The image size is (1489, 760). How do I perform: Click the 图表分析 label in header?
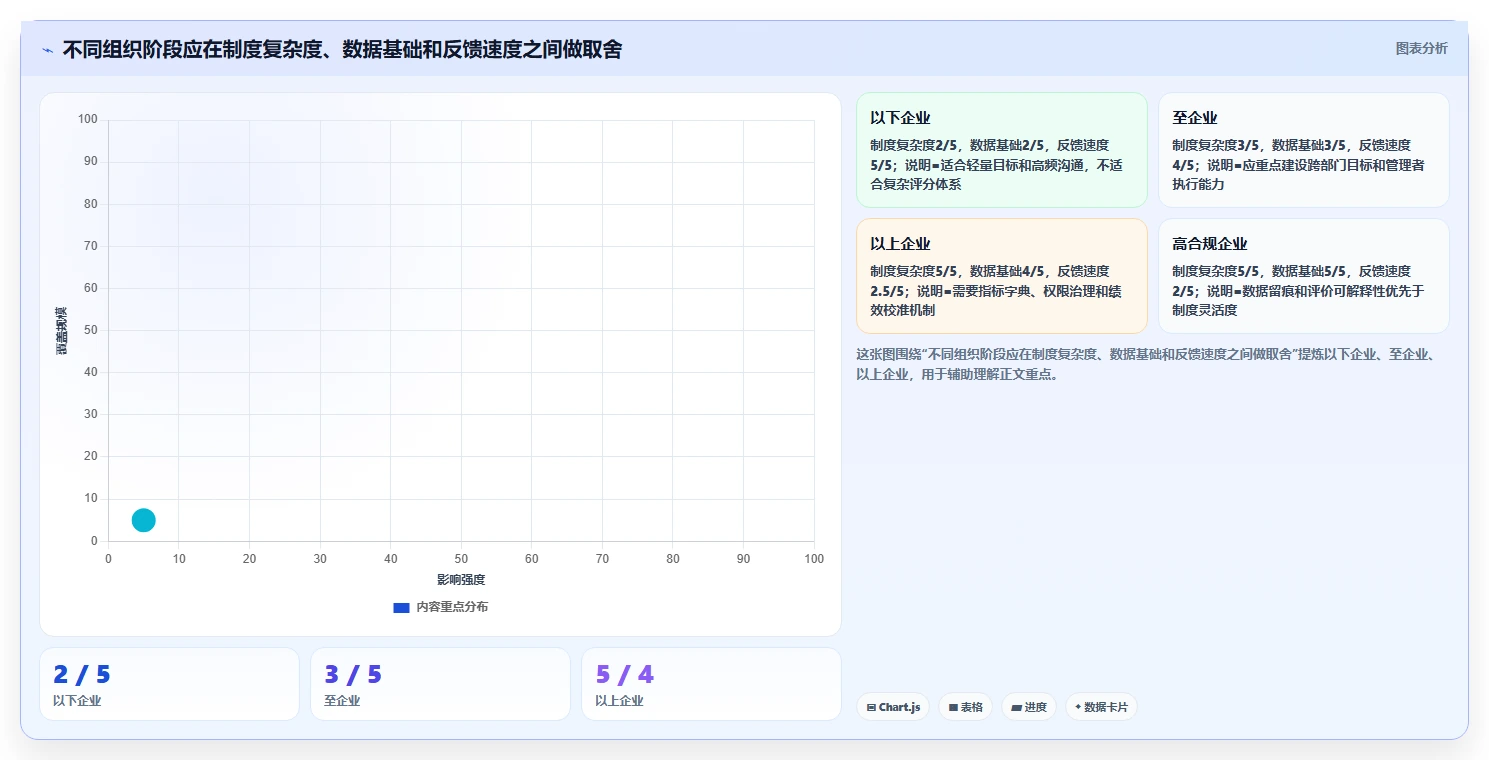1421,48
